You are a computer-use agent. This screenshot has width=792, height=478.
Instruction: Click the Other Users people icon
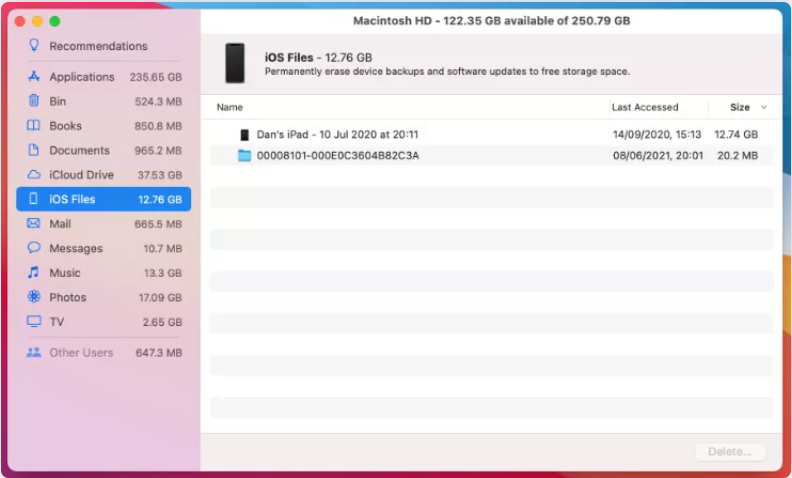(34, 352)
